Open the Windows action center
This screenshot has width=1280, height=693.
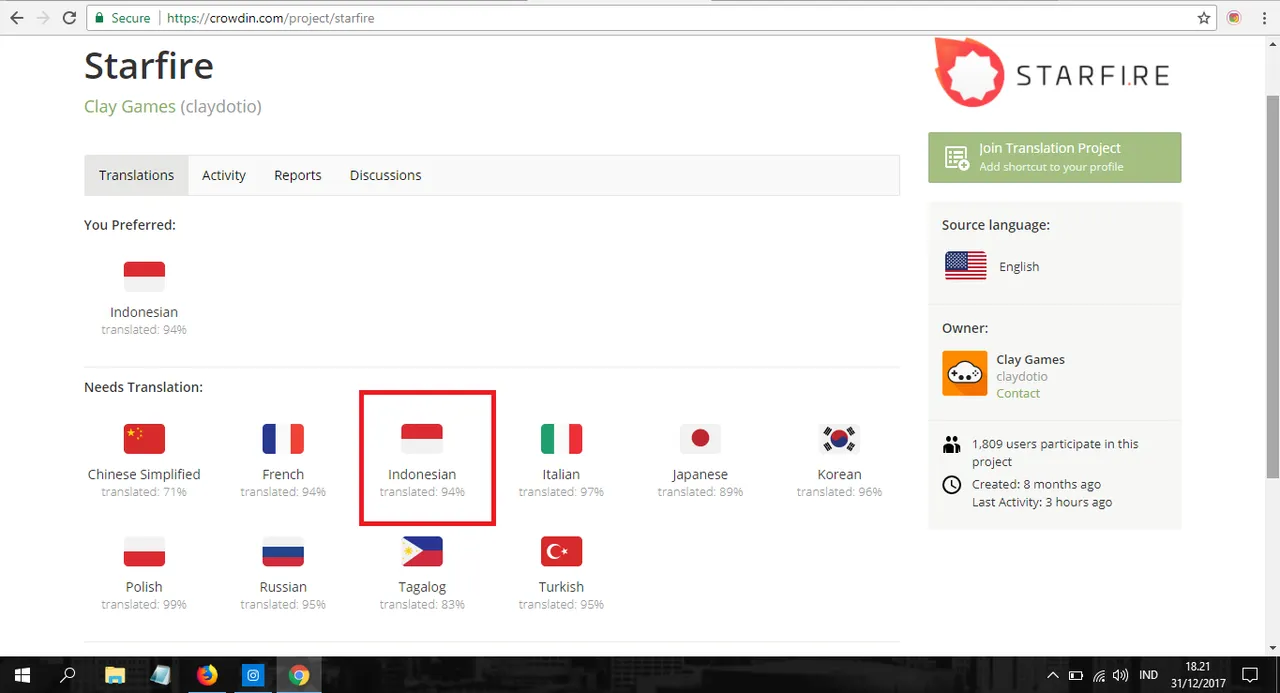(x=1249, y=675)
